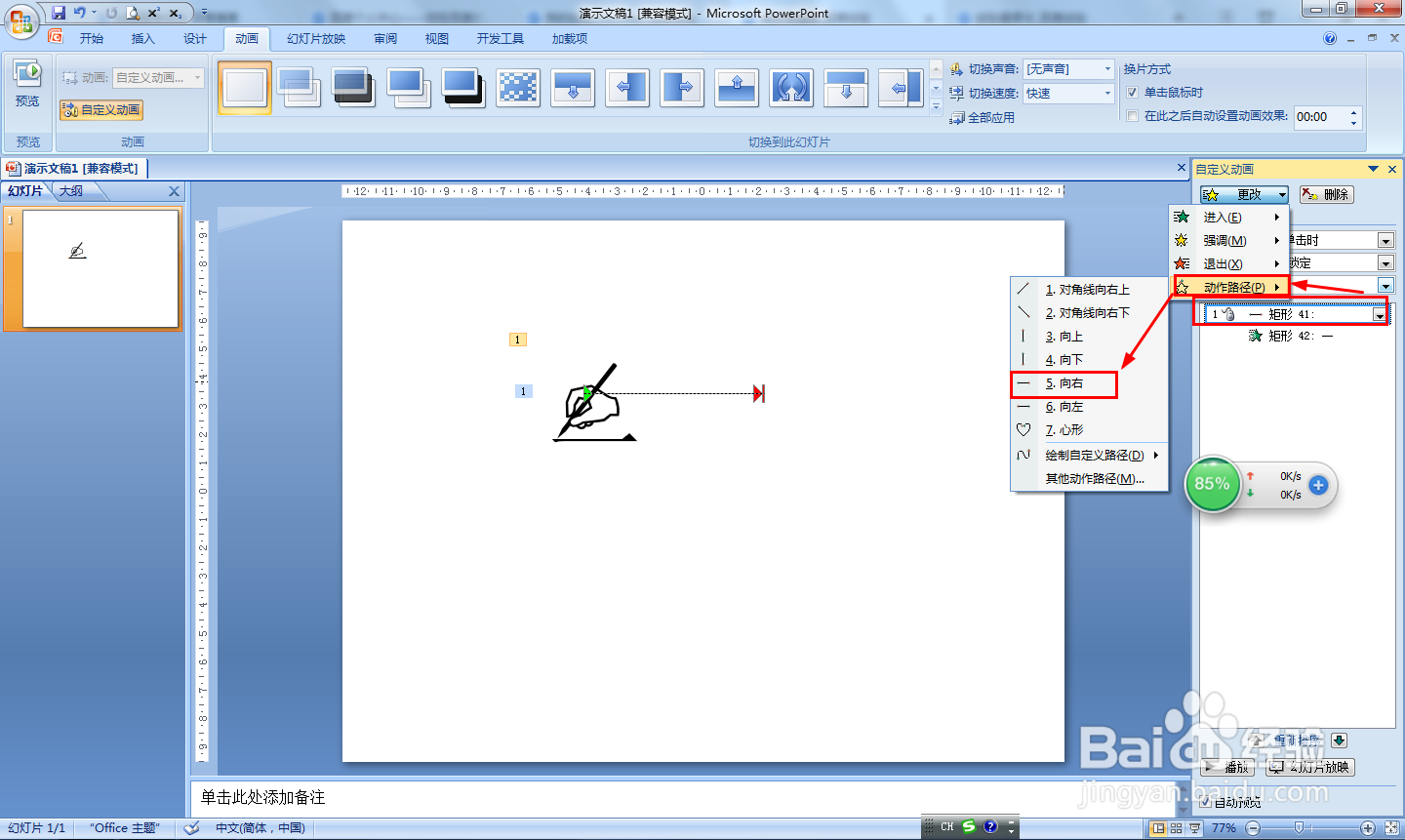The image size is (1405, 840).
Task: Click the 删除 remove animation button
Action: click(x=1327, y=195)
